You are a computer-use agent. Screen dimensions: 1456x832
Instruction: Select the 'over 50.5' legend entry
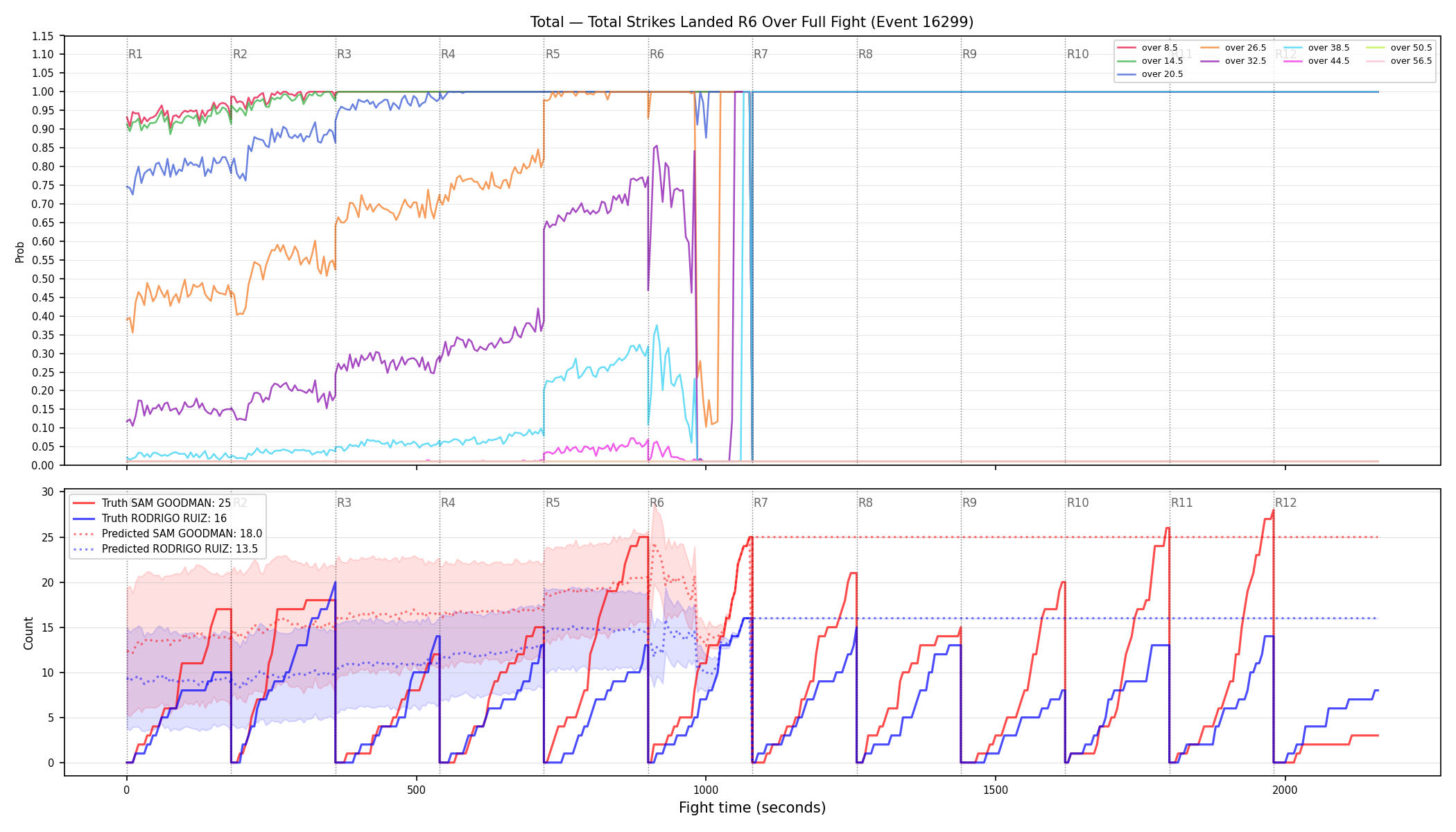[x=1399, y=48]
